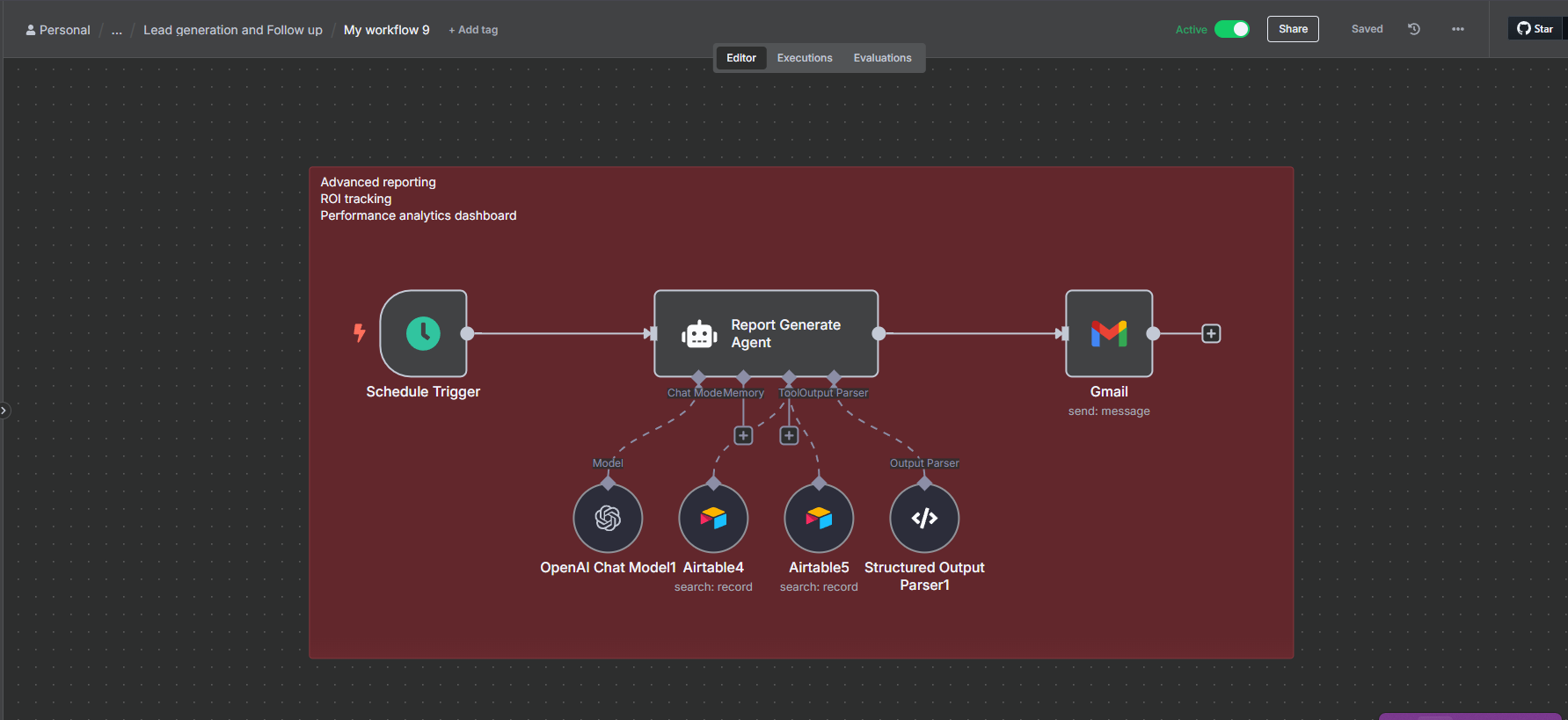Open the Schedule Trigger node

click(423, 334)
